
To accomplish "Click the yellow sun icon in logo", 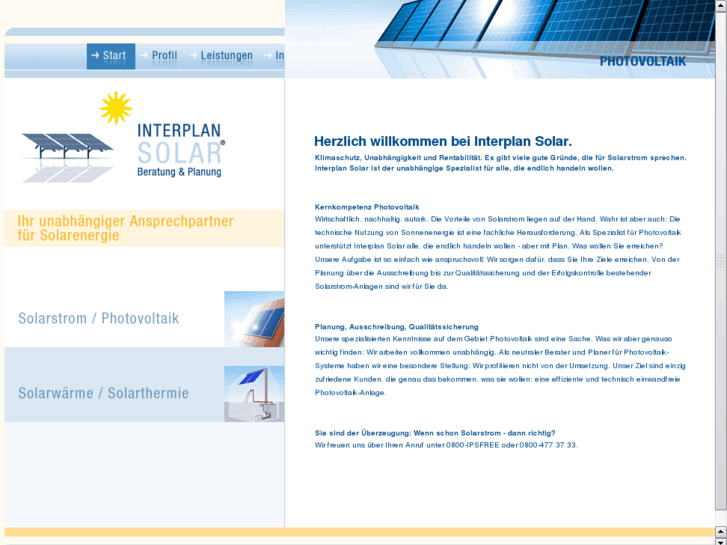I will pyautogui.click(x=116, y=107).
